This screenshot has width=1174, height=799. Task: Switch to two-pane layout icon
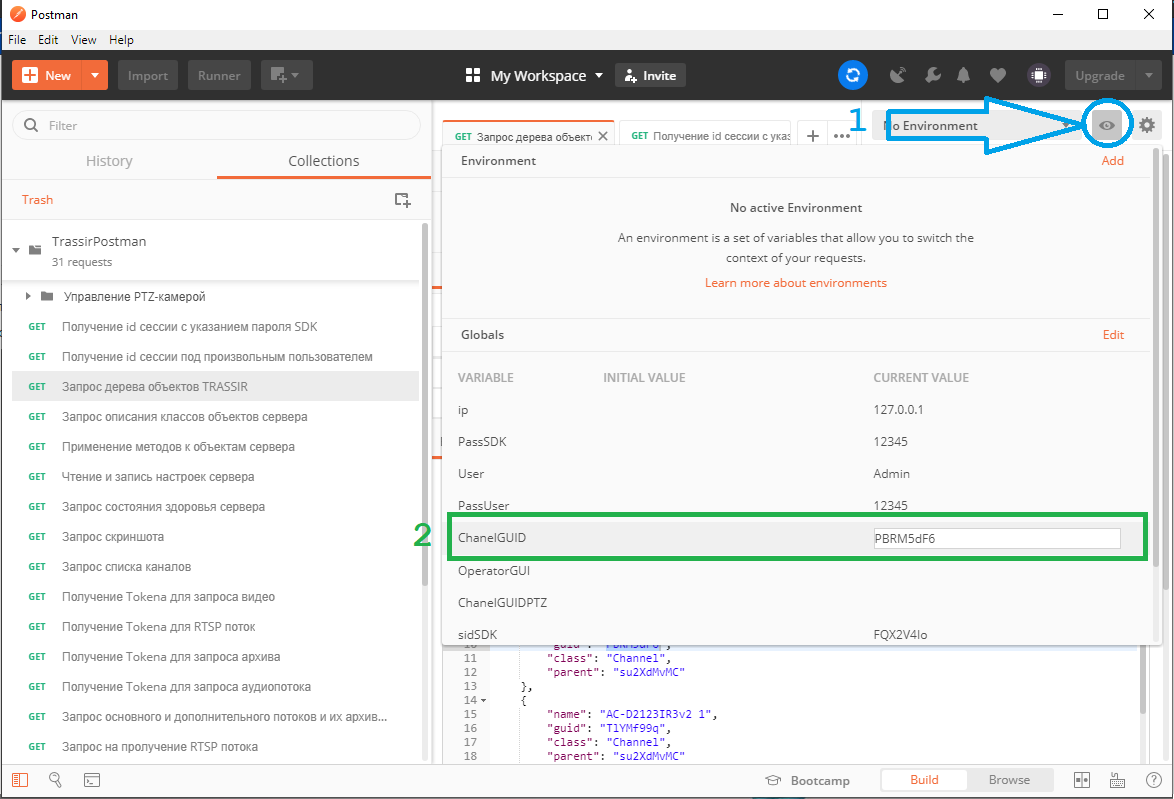tap(1082, 780)
